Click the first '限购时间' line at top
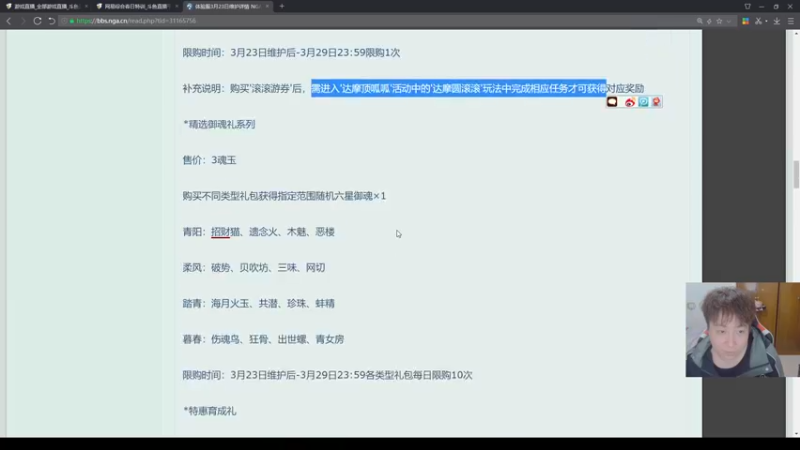The height and width of the screenshot is (450, 800). point(291,53)
